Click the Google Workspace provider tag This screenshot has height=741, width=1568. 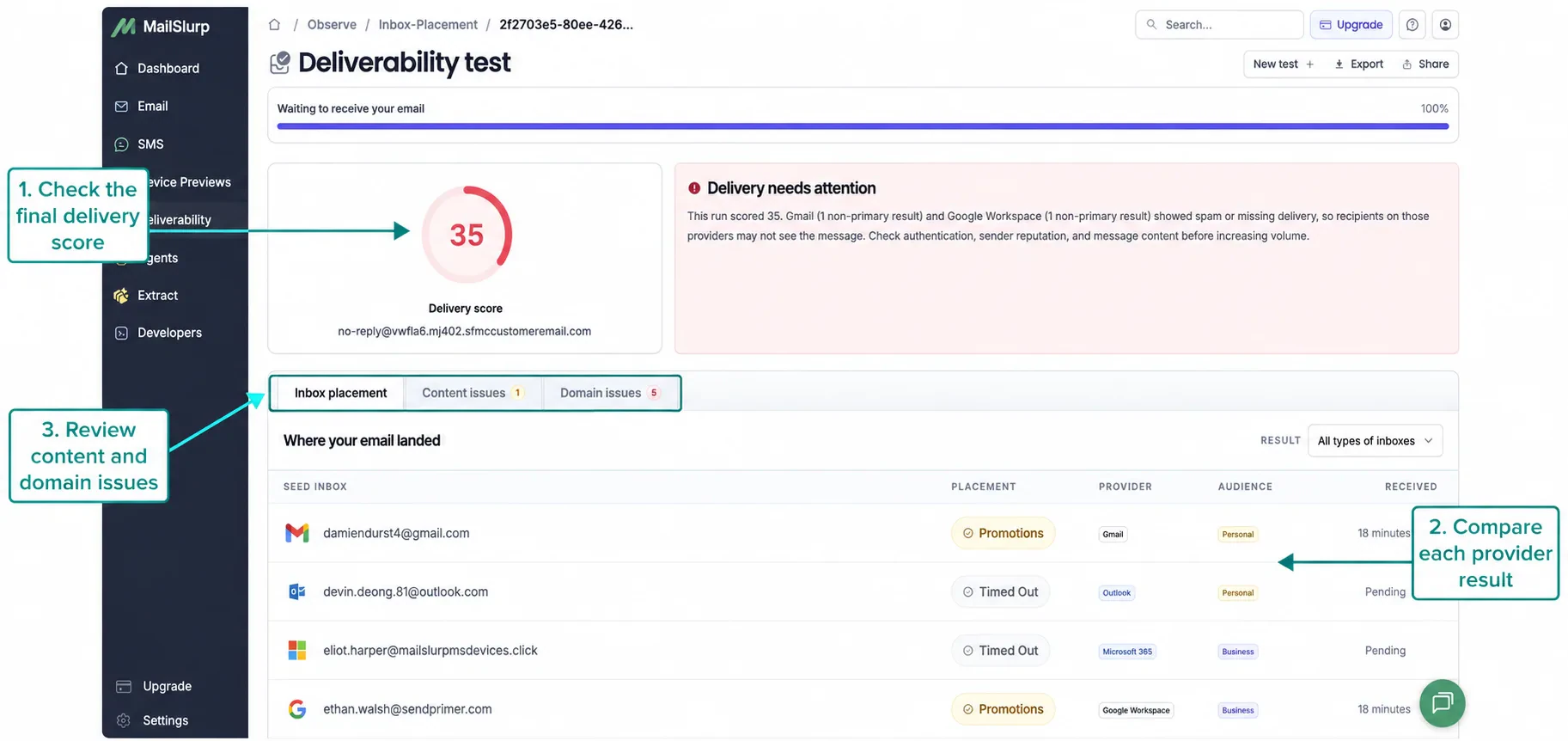point(1136,710)
